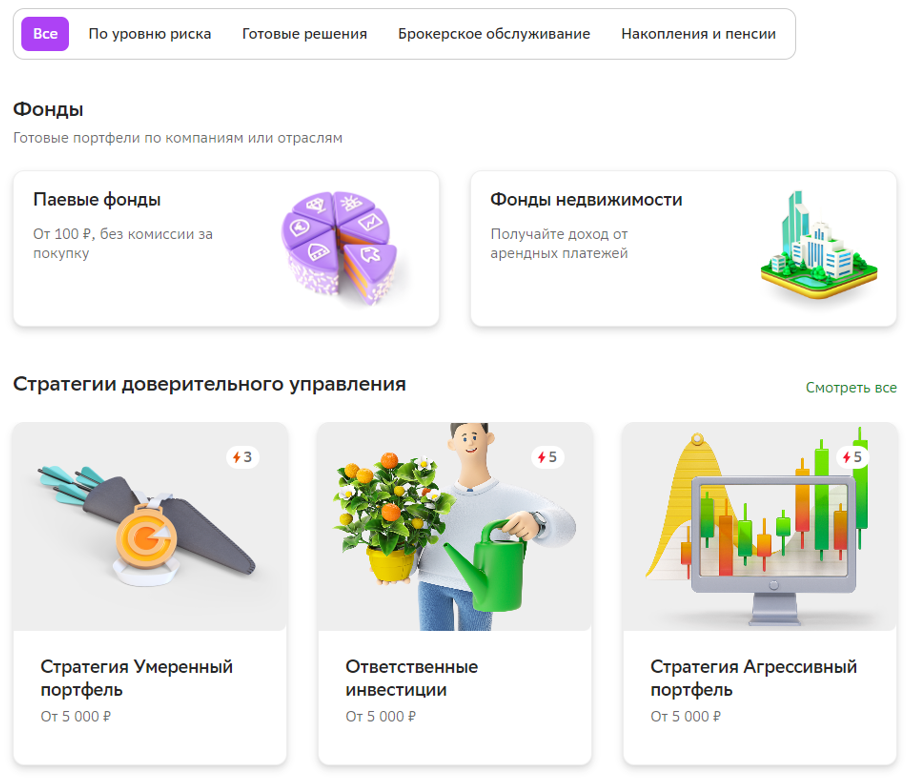Open the Накопления и пенсии tab
Screen dimensions: 909x783
(x=699, y=34)
